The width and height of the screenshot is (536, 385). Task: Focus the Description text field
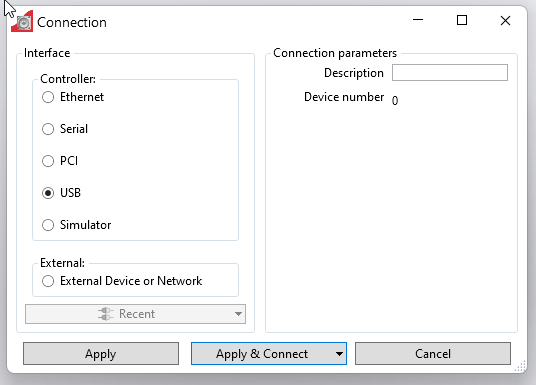pos(450,72)
